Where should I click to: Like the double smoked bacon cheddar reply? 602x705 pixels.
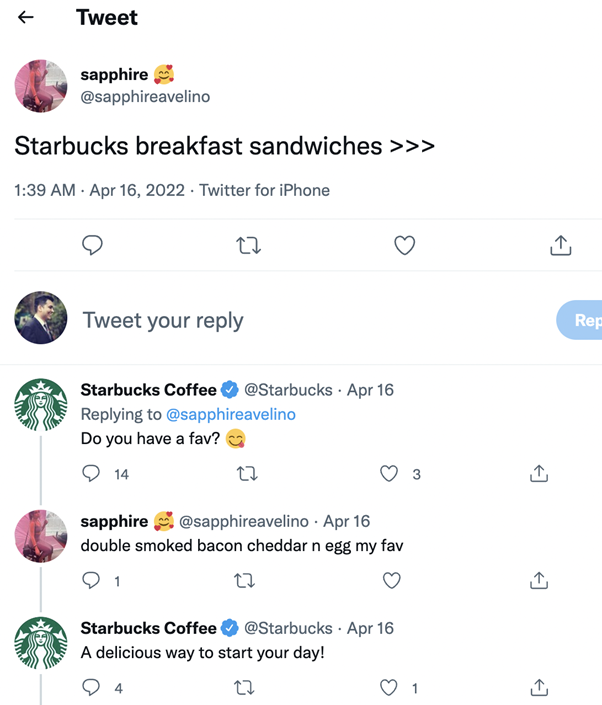pyautogui.click(x=391, y=580)
